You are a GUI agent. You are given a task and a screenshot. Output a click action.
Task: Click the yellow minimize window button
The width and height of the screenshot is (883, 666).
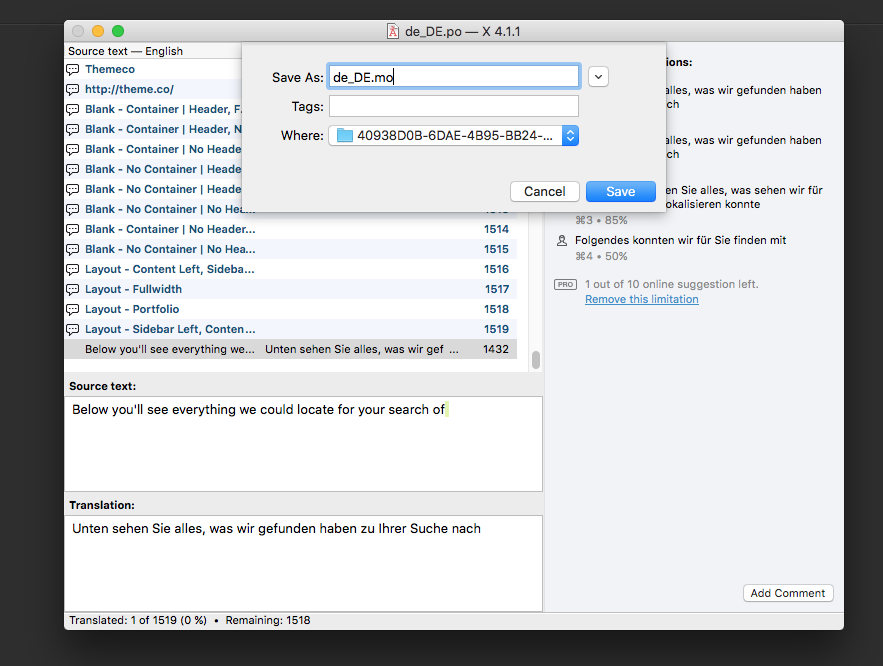pos(98,31)
